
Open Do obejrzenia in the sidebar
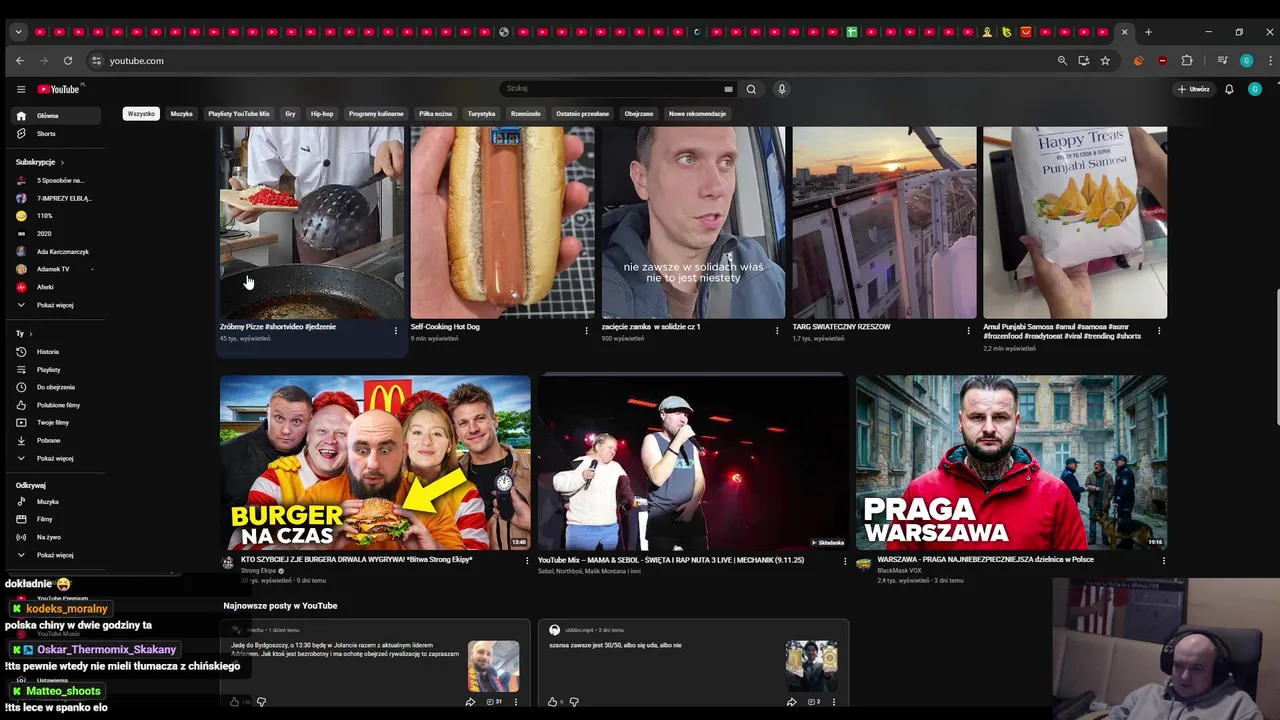(x=57, y=387)
